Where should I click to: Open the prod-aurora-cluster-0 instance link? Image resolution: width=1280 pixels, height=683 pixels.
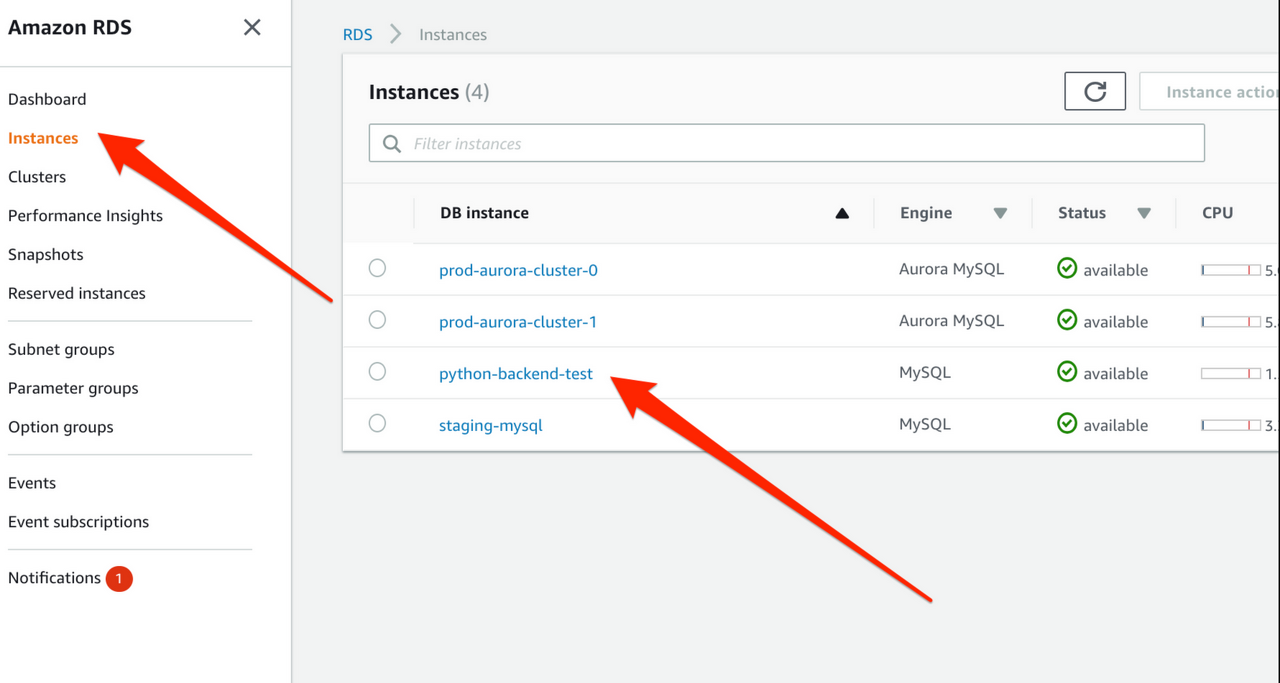518,270
